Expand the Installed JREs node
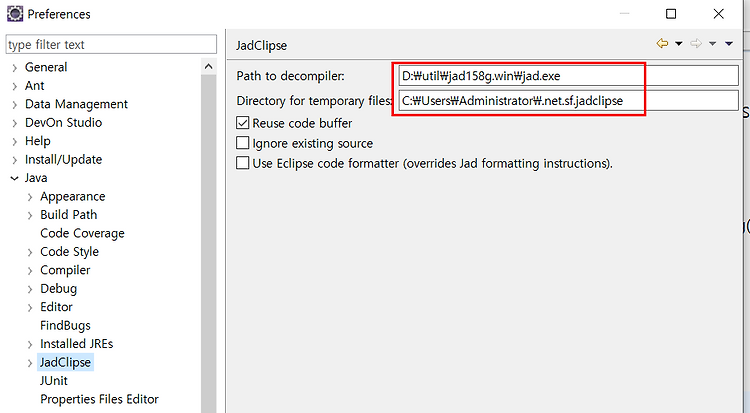 (30, 344)
